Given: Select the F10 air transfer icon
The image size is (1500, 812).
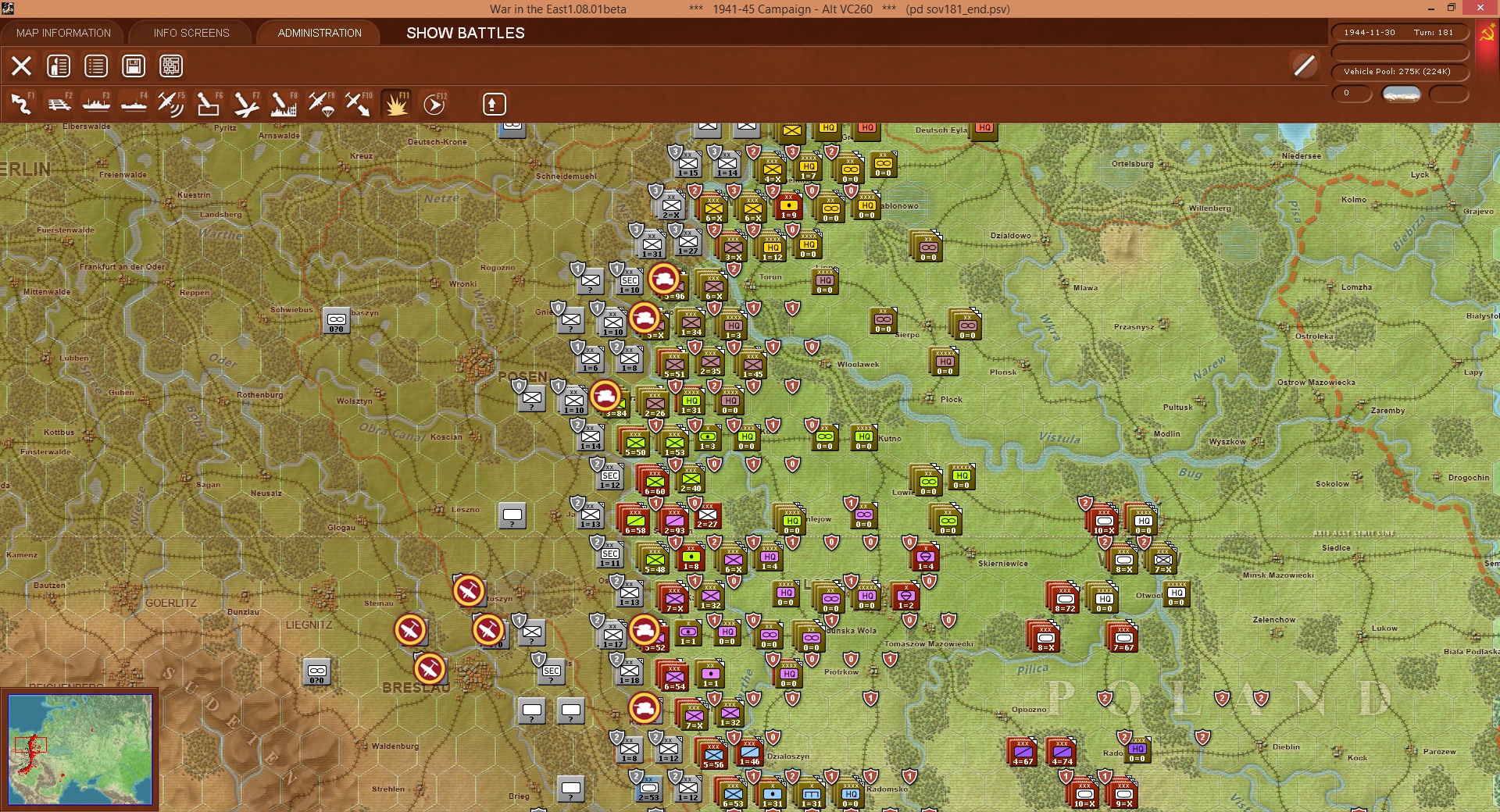Looking at the screenshot, I should (359, 104).
